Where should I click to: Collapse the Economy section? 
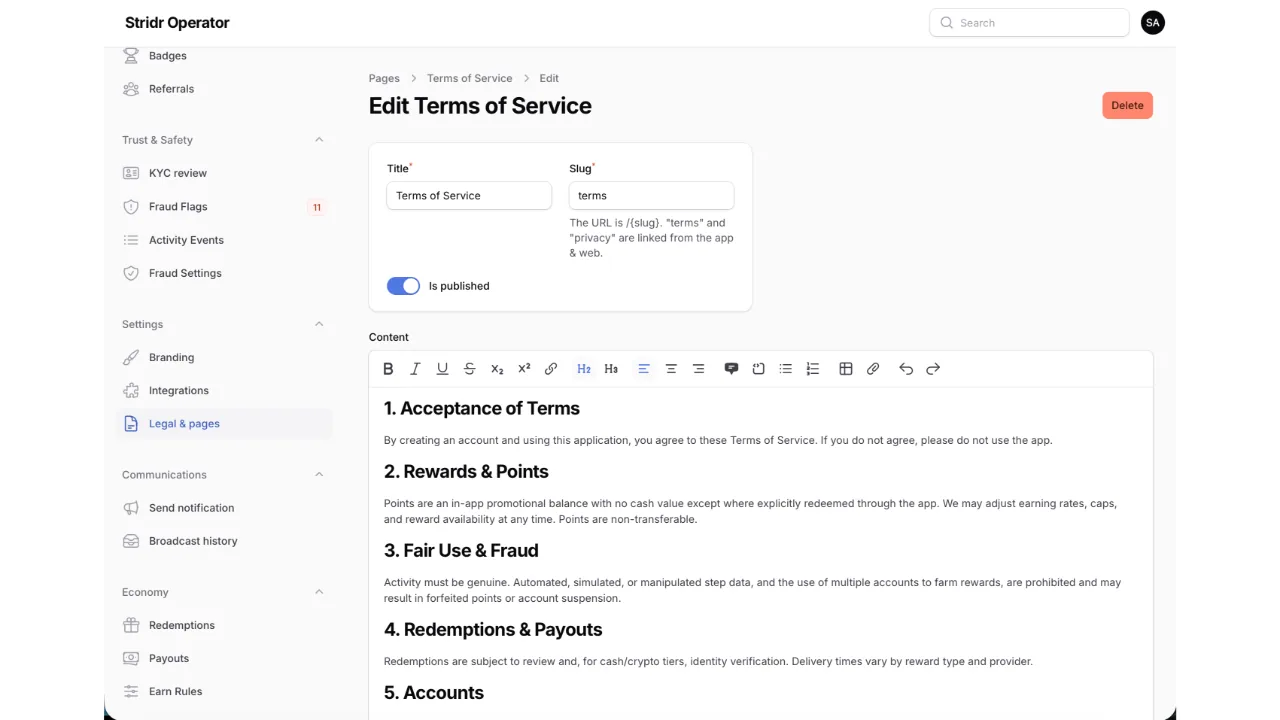(x=319, y=592)
